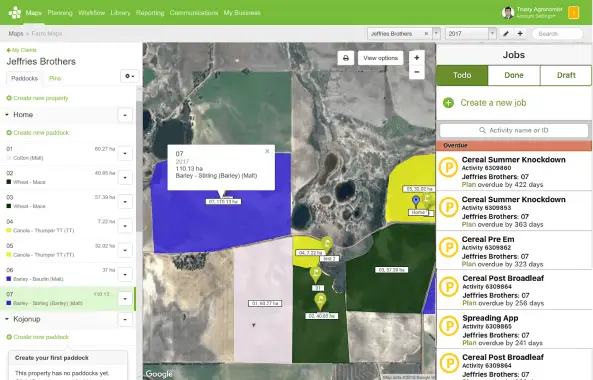
Task: Zoom in with the map plus button
Action: click(x=417, y=58)
